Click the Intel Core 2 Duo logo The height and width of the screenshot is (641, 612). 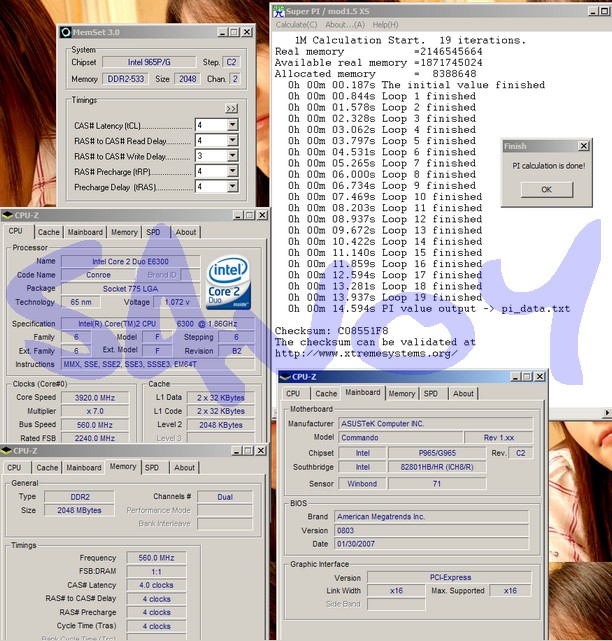(228, 283)
